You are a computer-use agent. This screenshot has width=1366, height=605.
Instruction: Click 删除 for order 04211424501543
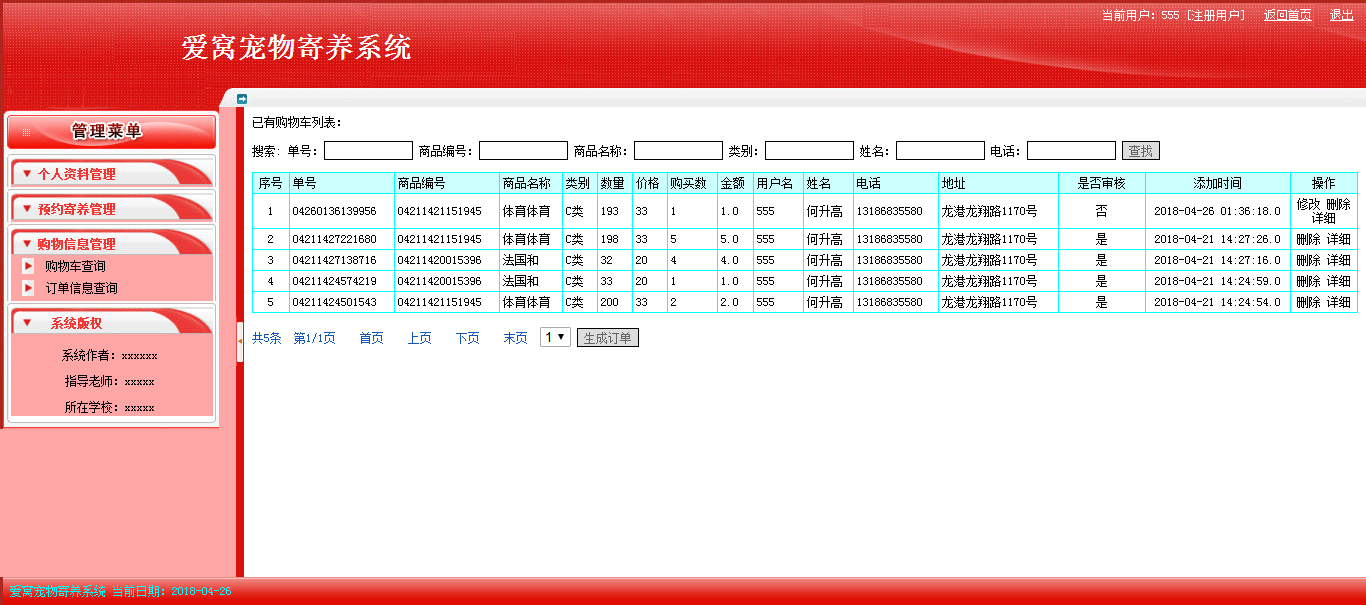pos(1308,302)
